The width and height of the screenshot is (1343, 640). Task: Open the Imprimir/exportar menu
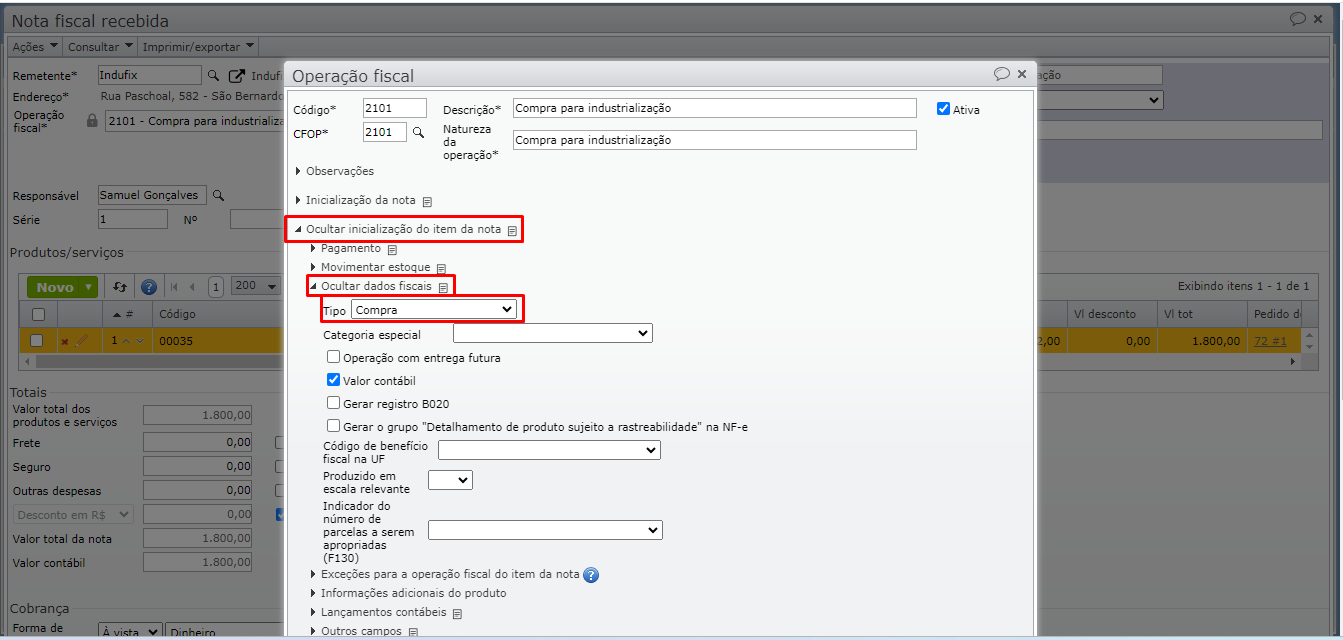coord(197,47)
